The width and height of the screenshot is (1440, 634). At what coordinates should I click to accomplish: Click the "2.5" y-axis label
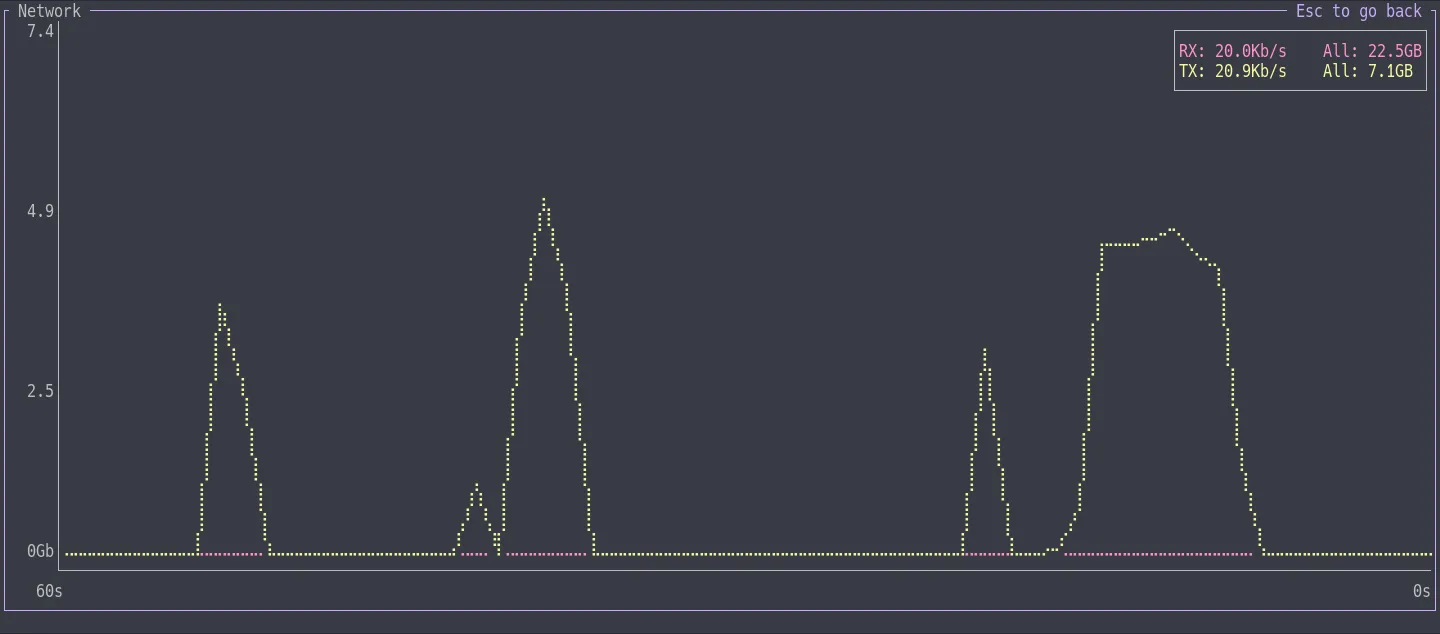[40, 391]
